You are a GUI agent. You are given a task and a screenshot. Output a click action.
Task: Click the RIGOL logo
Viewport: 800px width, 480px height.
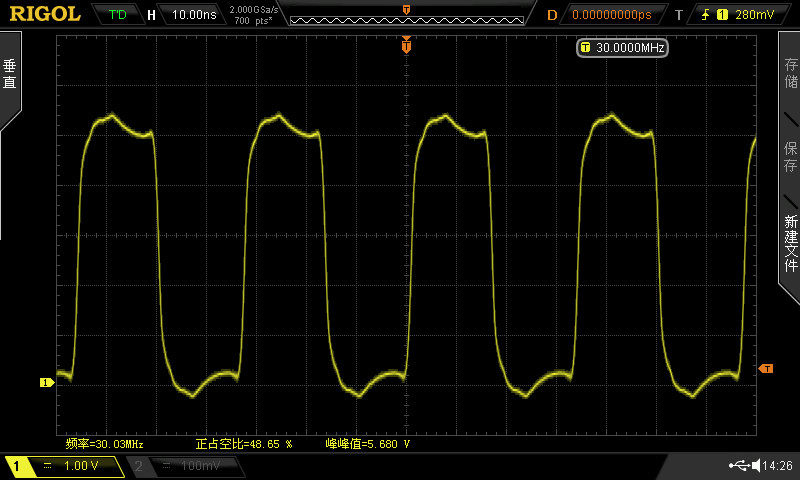(x=45, y=14)
